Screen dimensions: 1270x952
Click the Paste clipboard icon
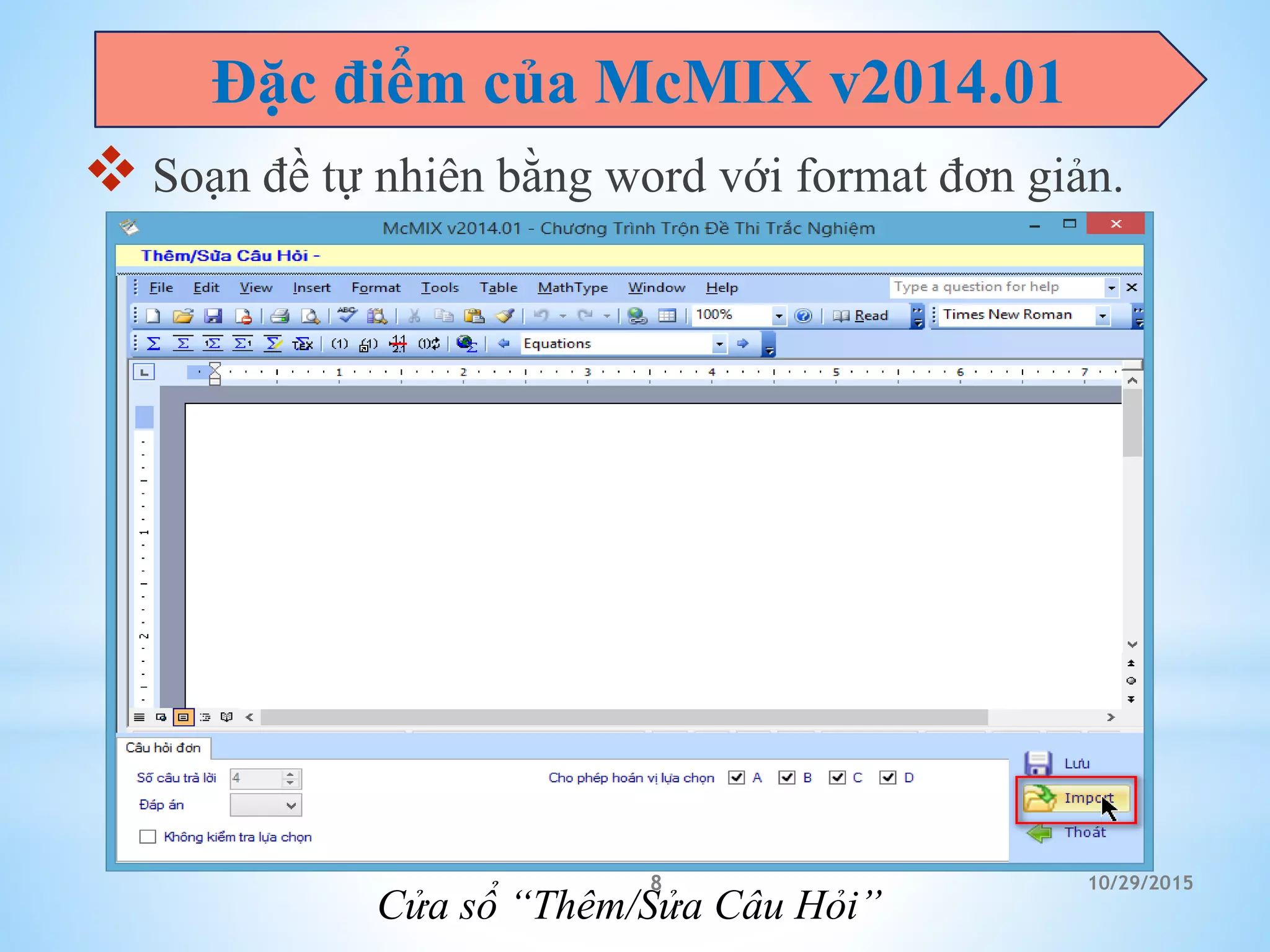tap(474, 316)
